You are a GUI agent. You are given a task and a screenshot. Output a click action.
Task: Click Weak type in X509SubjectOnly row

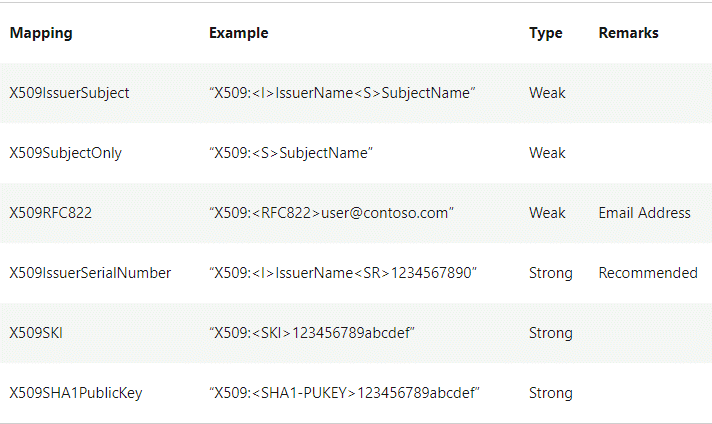(547, 153)
